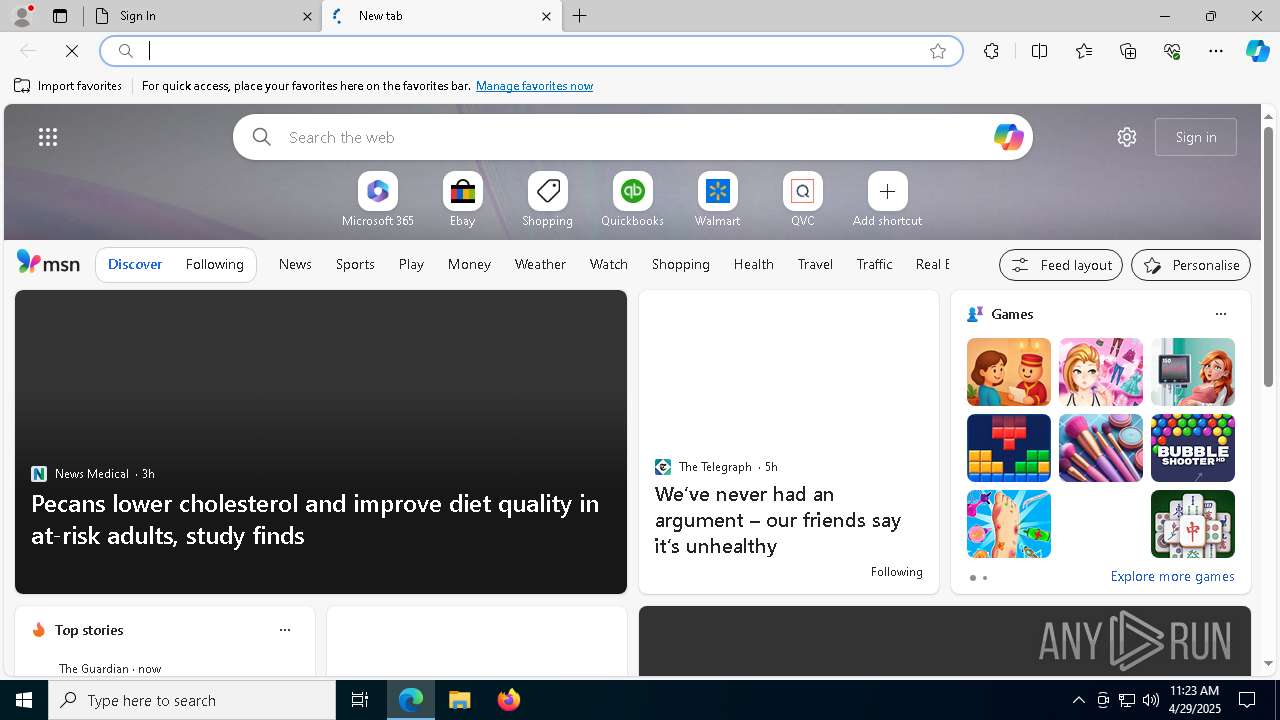
Task: Go to second games page dot
Action: click(985, 578)
